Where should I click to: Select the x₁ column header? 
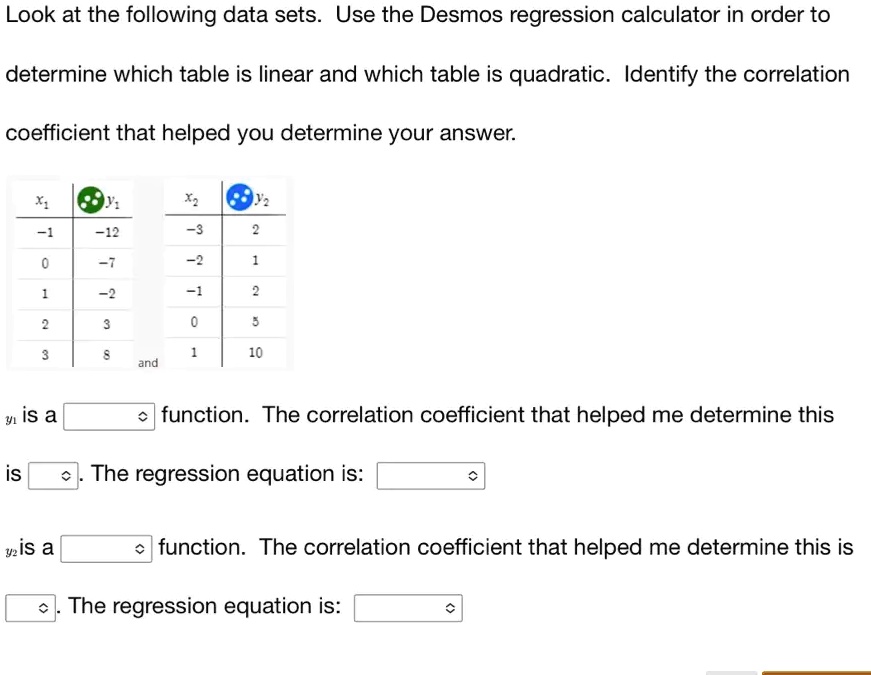click(41, 199)
